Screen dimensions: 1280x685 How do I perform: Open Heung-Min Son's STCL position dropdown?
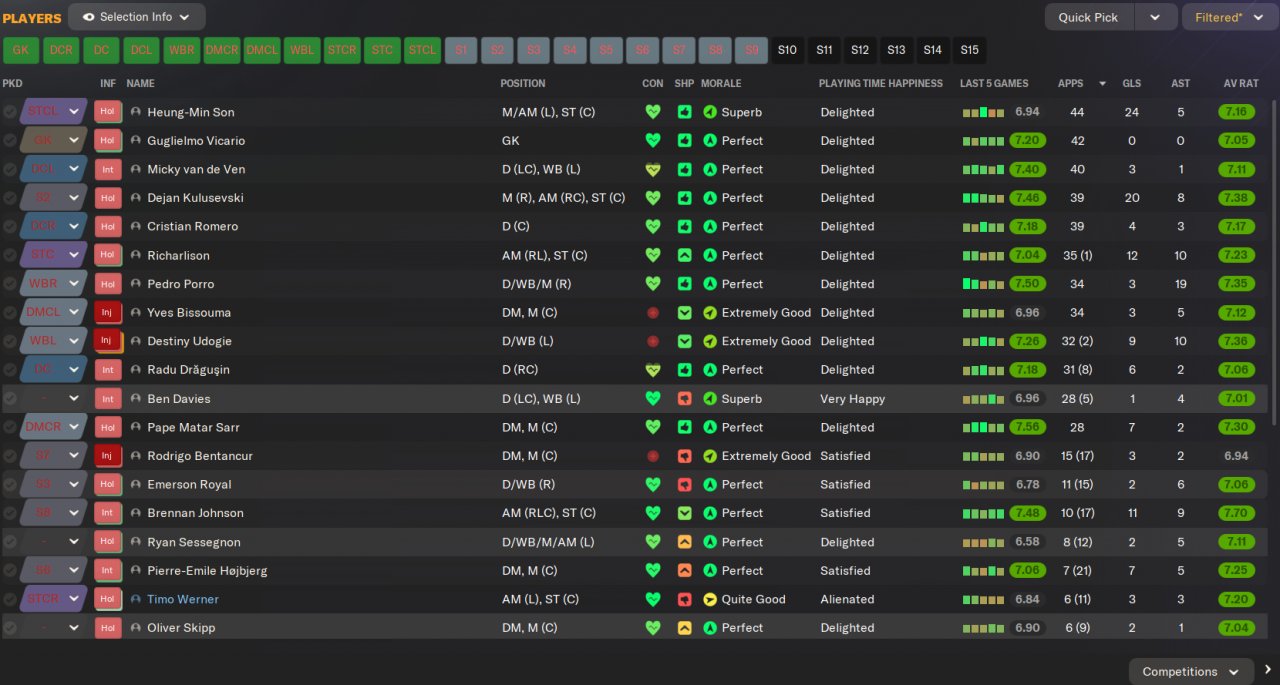52,112
